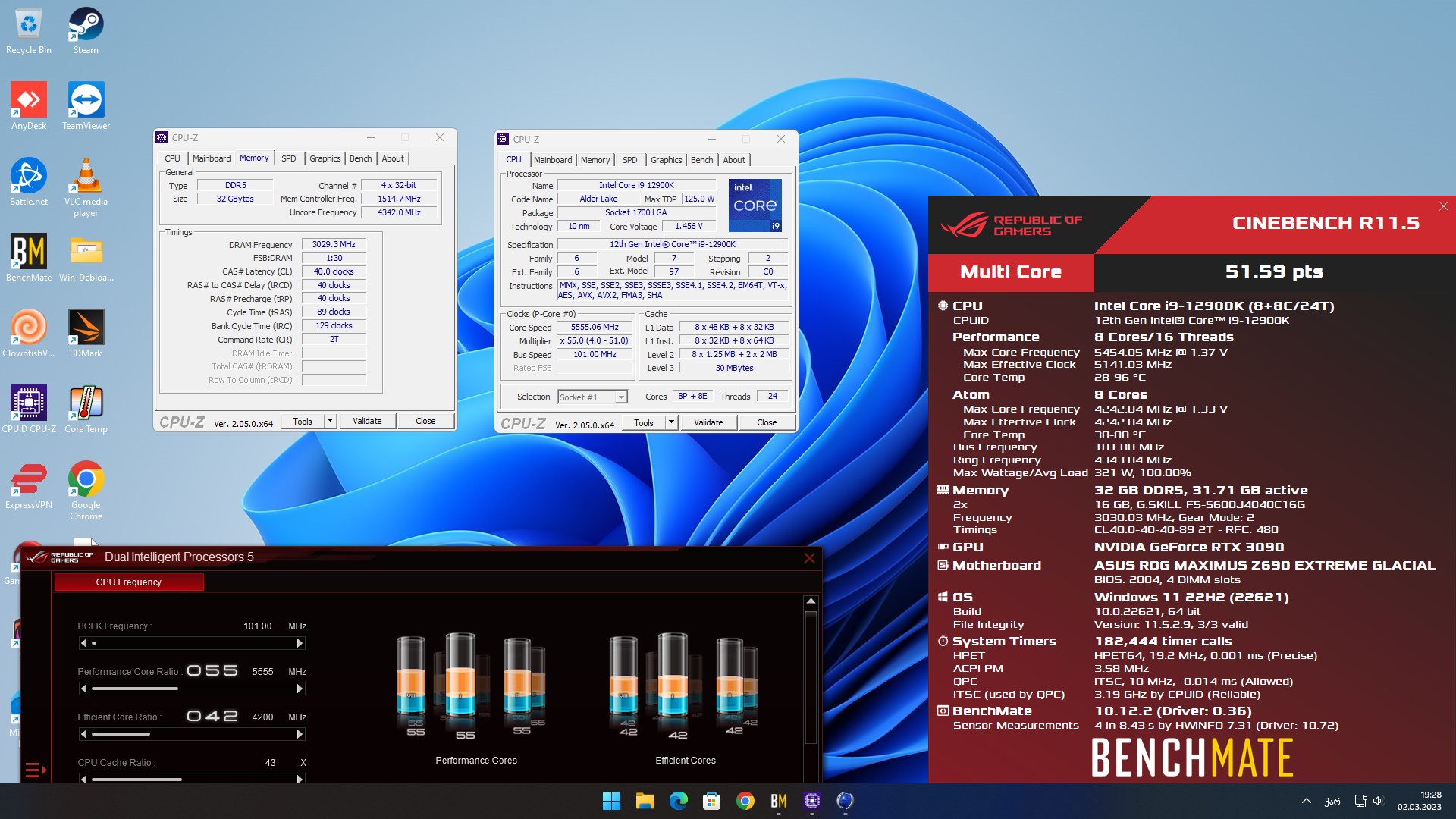This screenshot has height=819, width=1456.
Task: Open Graphics tab in left CPU-Z window
Action: (x=325, y=158)
